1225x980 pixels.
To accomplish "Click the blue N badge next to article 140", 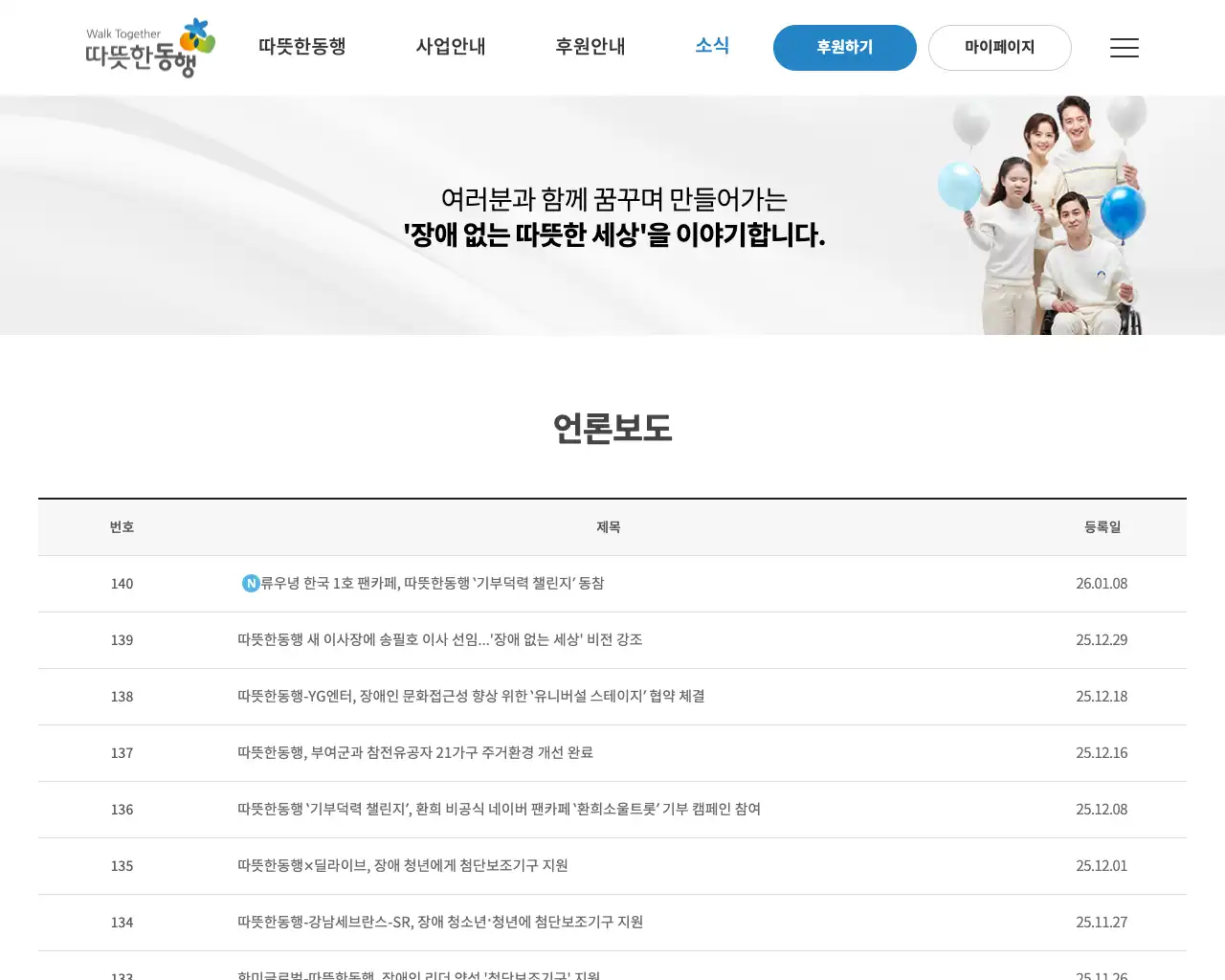I will (x=249, y=583).
